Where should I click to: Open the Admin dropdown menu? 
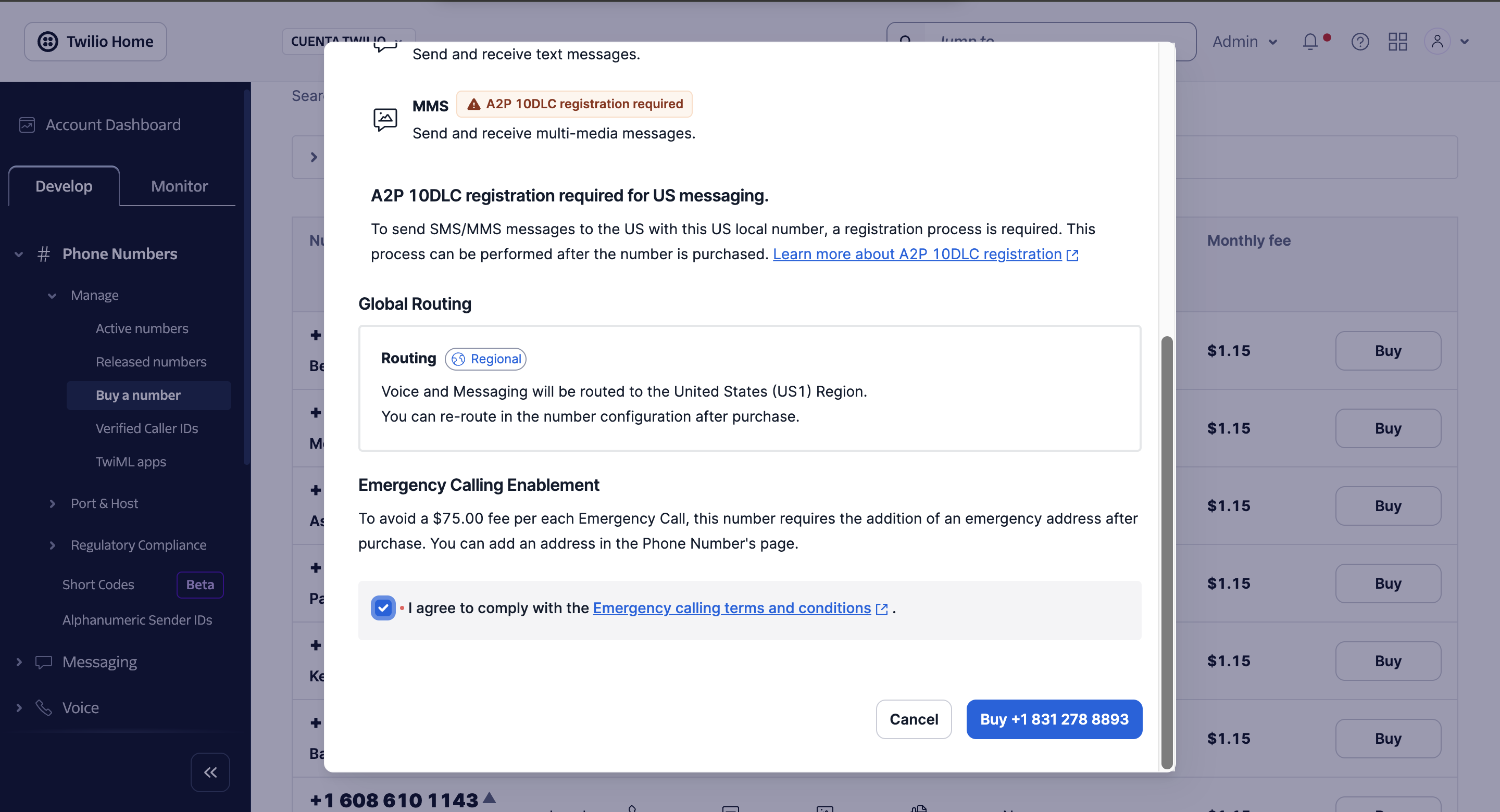pyautogui.click(x=1245, y=41)
